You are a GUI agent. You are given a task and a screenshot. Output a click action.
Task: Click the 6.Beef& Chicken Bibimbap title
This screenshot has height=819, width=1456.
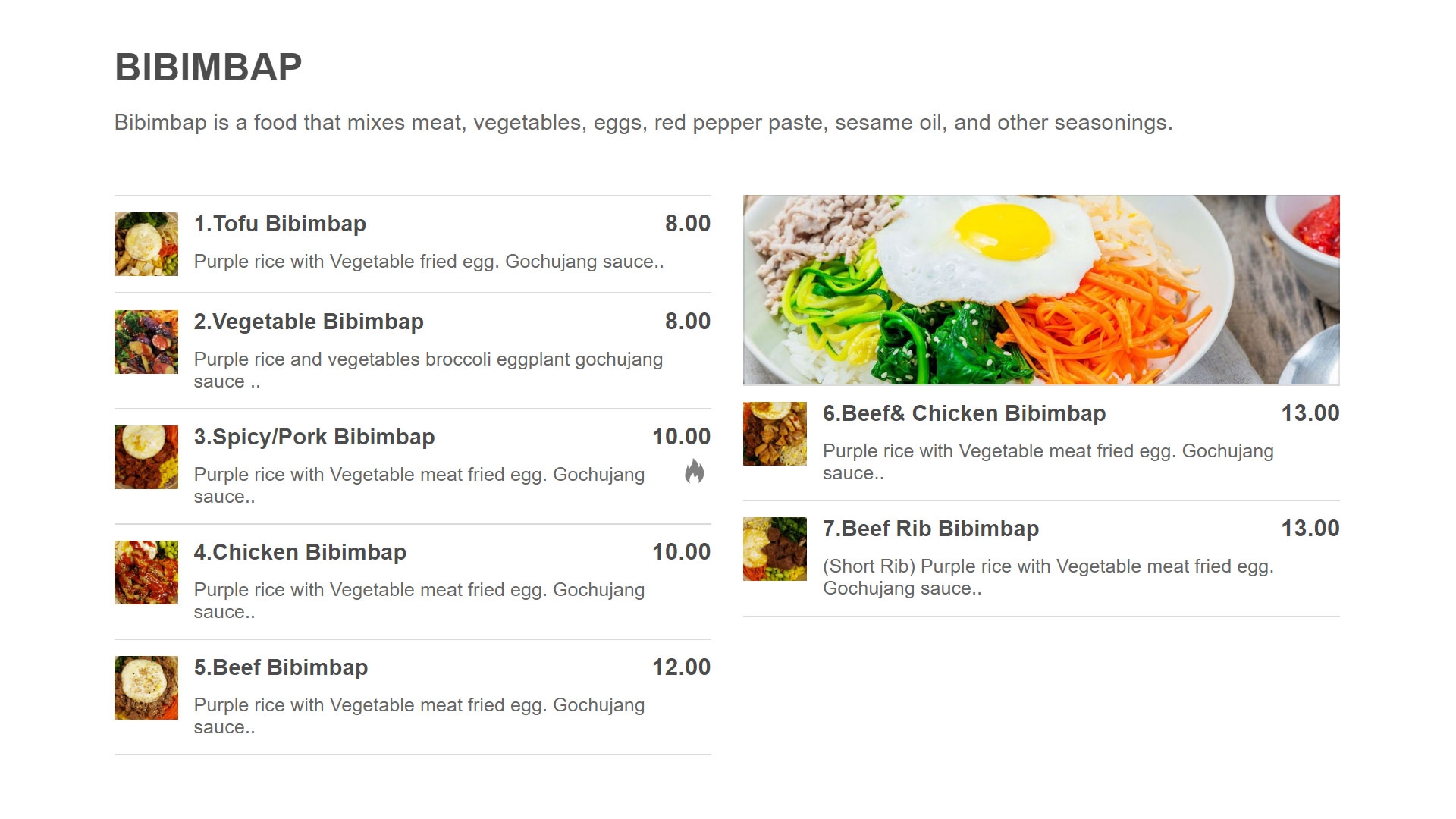(964, 413)
